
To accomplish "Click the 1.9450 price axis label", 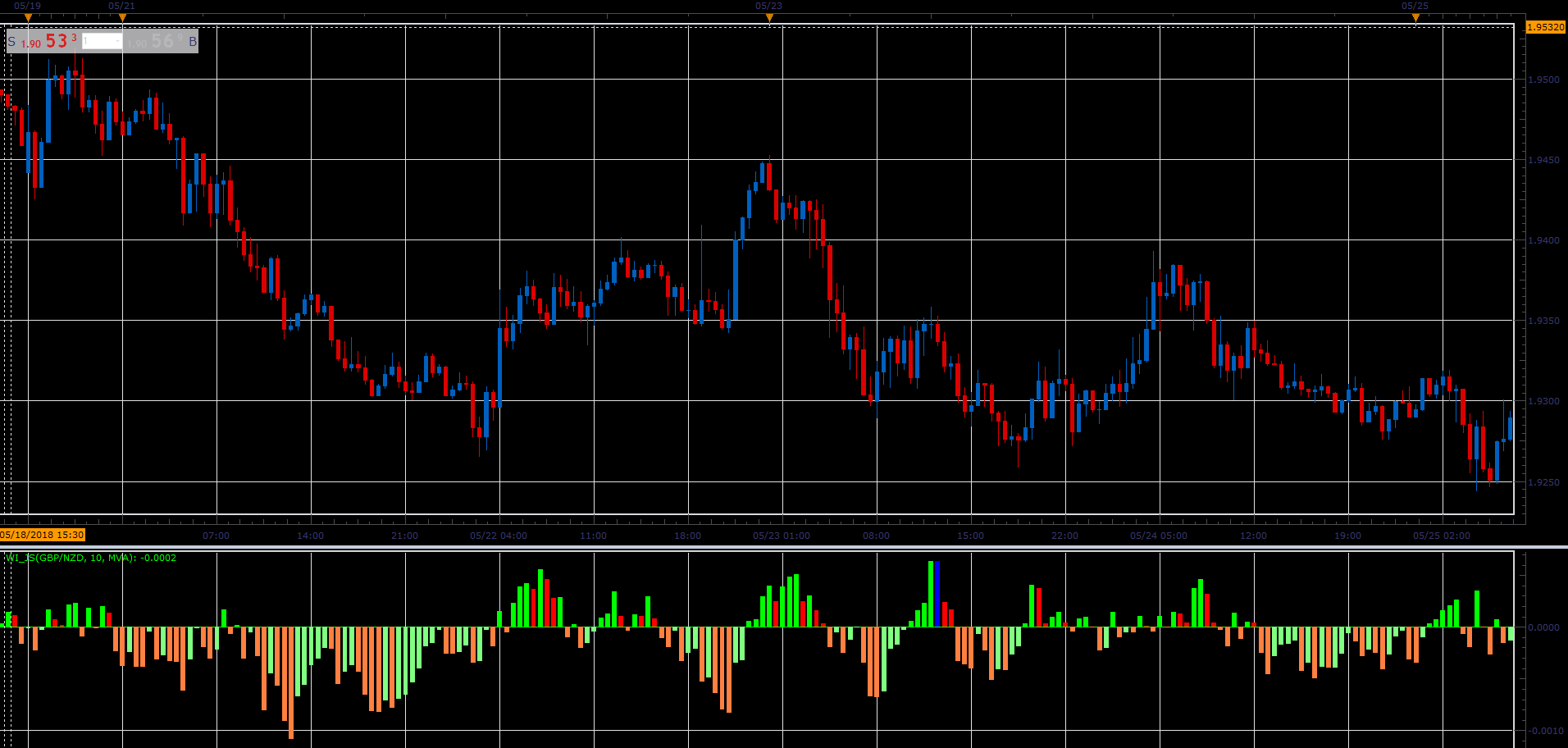I will click(1544, 160).
